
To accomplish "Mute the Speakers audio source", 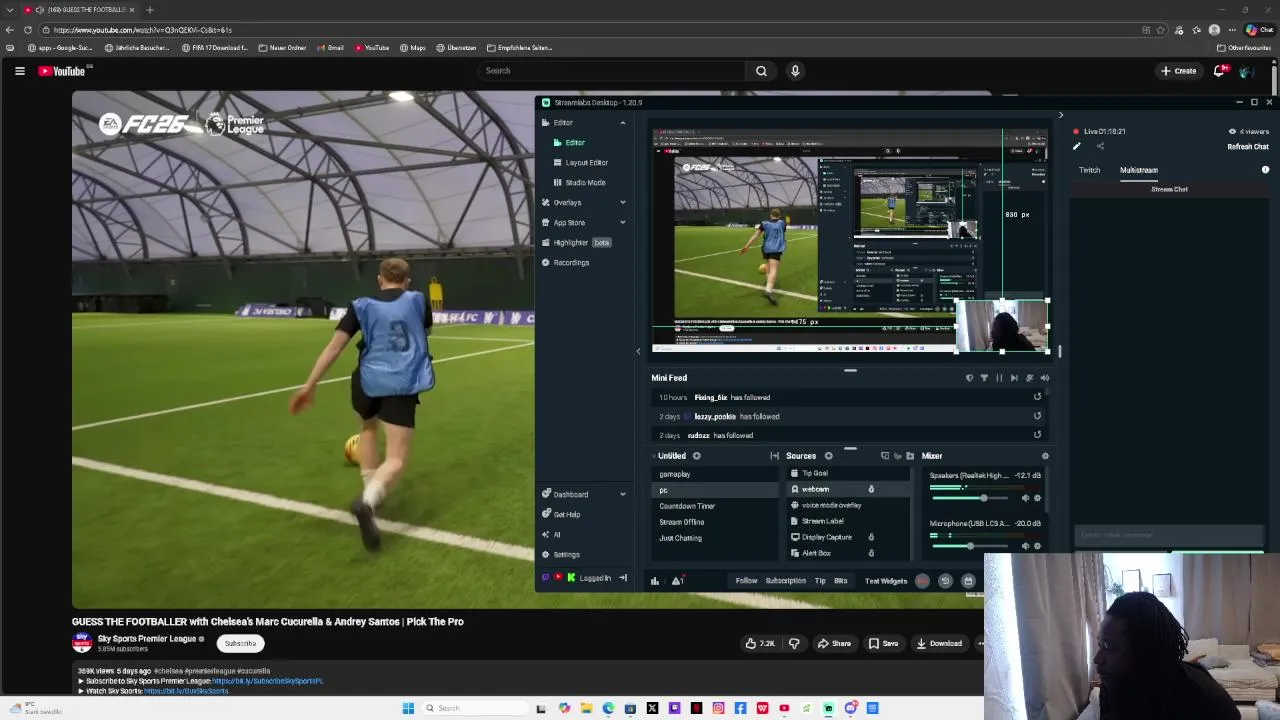I will pos(1026,498).
